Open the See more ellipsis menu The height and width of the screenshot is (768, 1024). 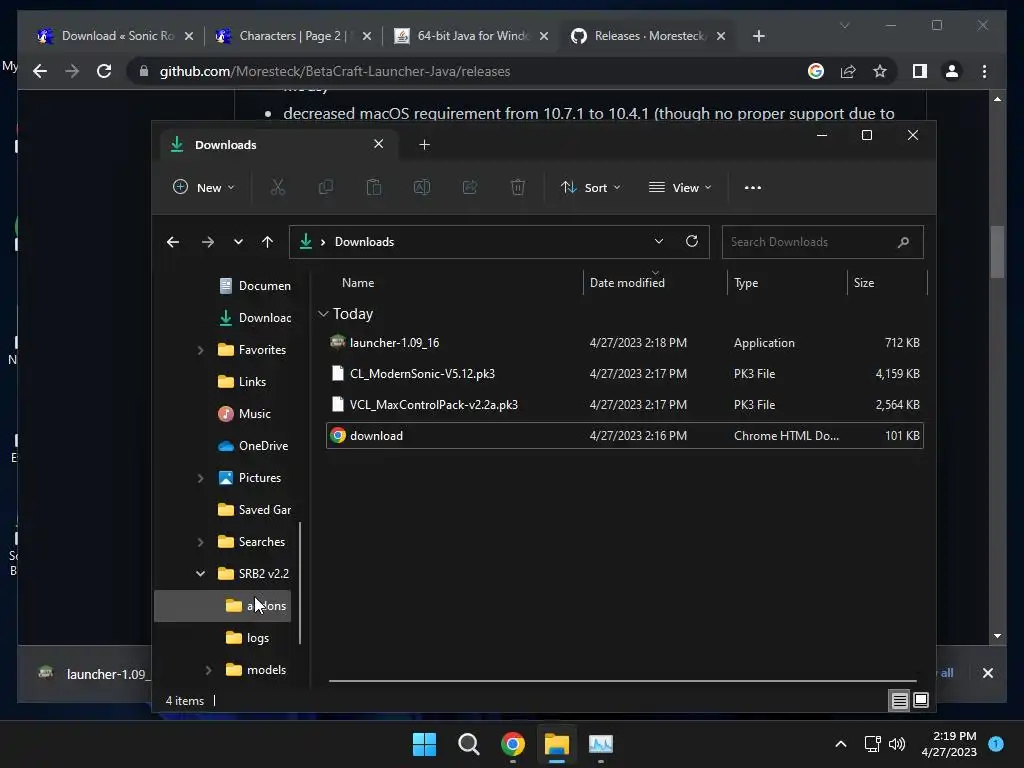tap(753, 187)
